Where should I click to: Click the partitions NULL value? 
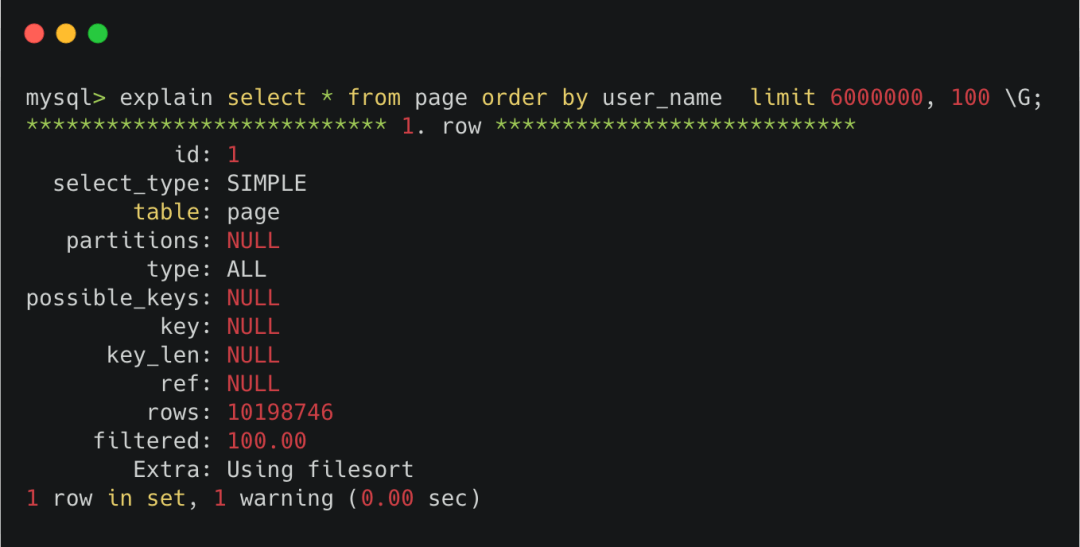(x=253, y=240)
